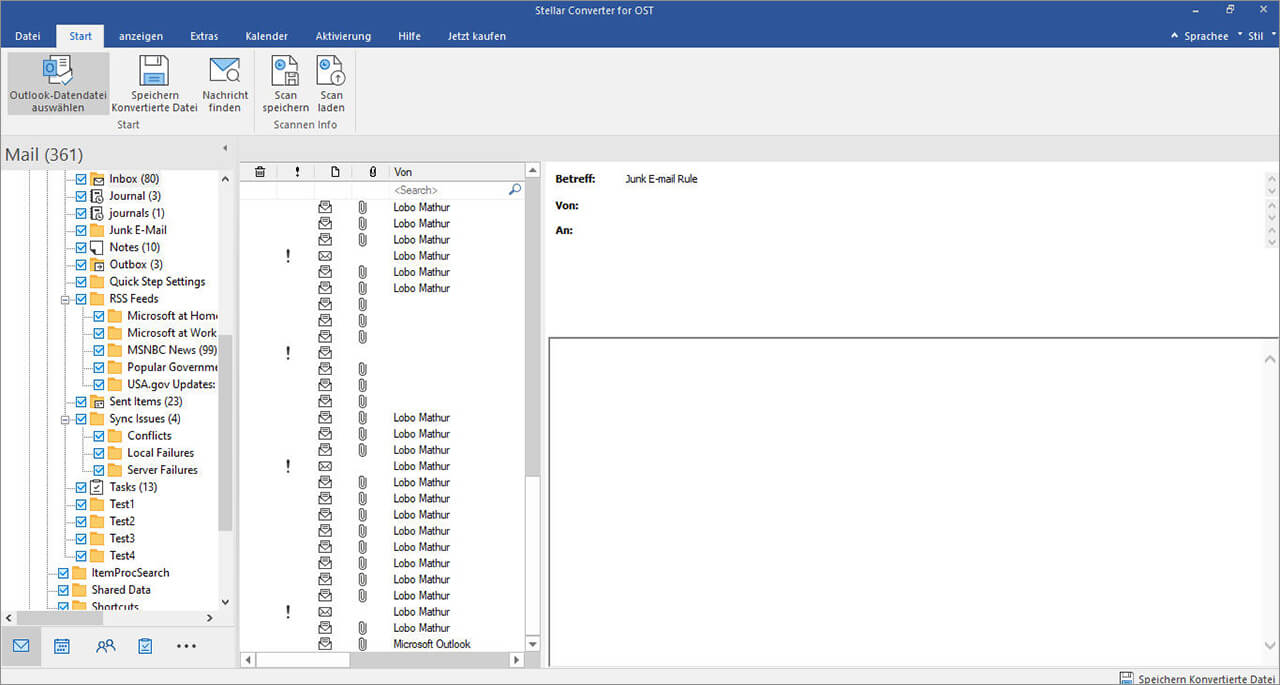Click message list scroll down arrow
The image size is (1280, 685).
532,644
